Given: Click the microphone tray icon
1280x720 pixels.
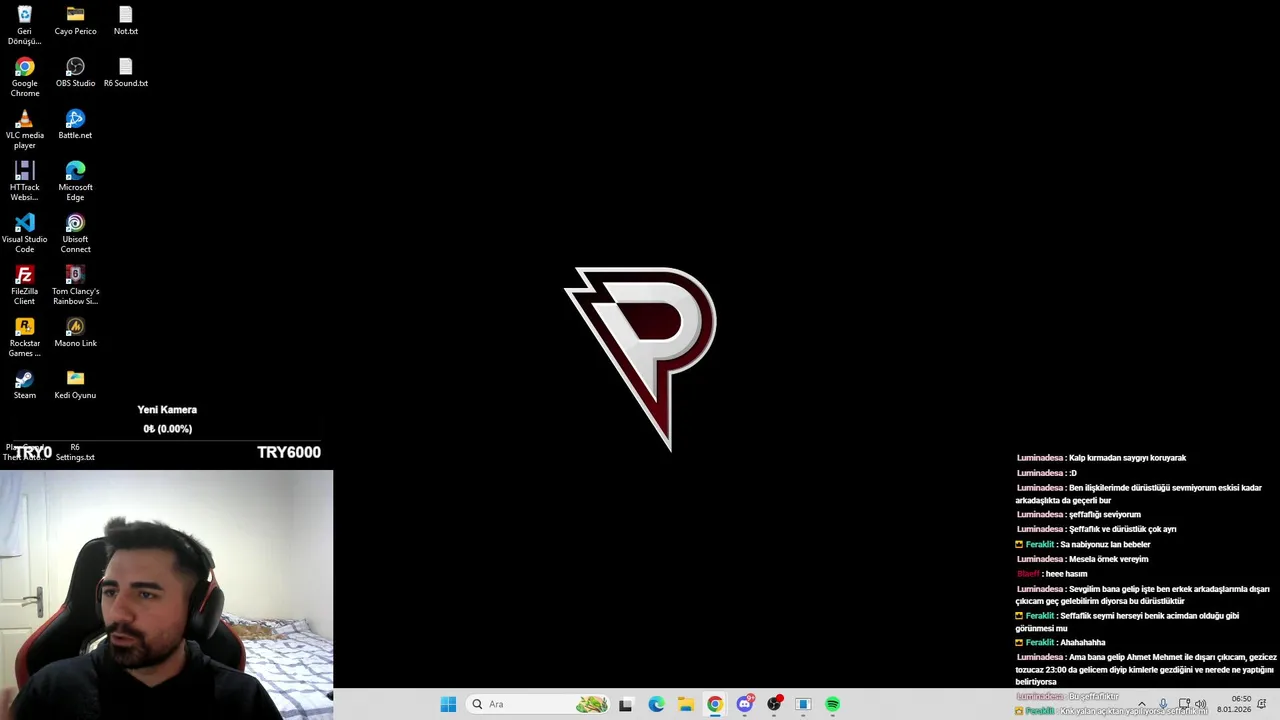Looking at the screenshot, I should (x=1162, y=704).
